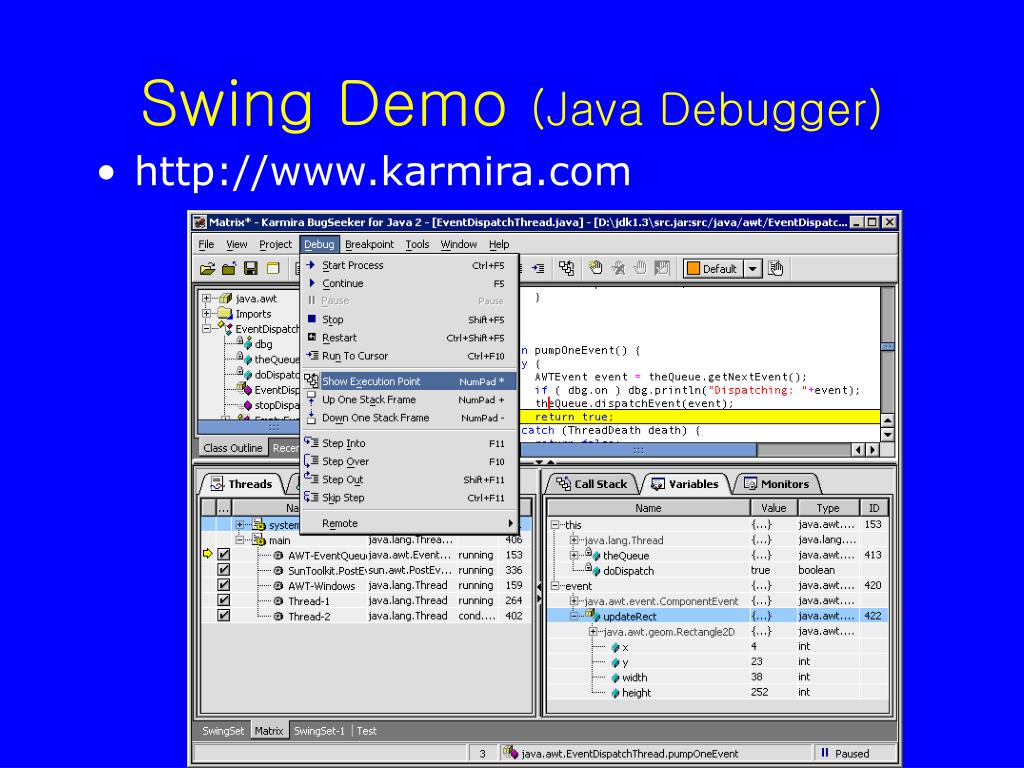The width and height of the screenshot is (1024, 768).
Task: Click the BugSeeker app icon in title bar
Action: pyautogui.click(x=200, y=222)
